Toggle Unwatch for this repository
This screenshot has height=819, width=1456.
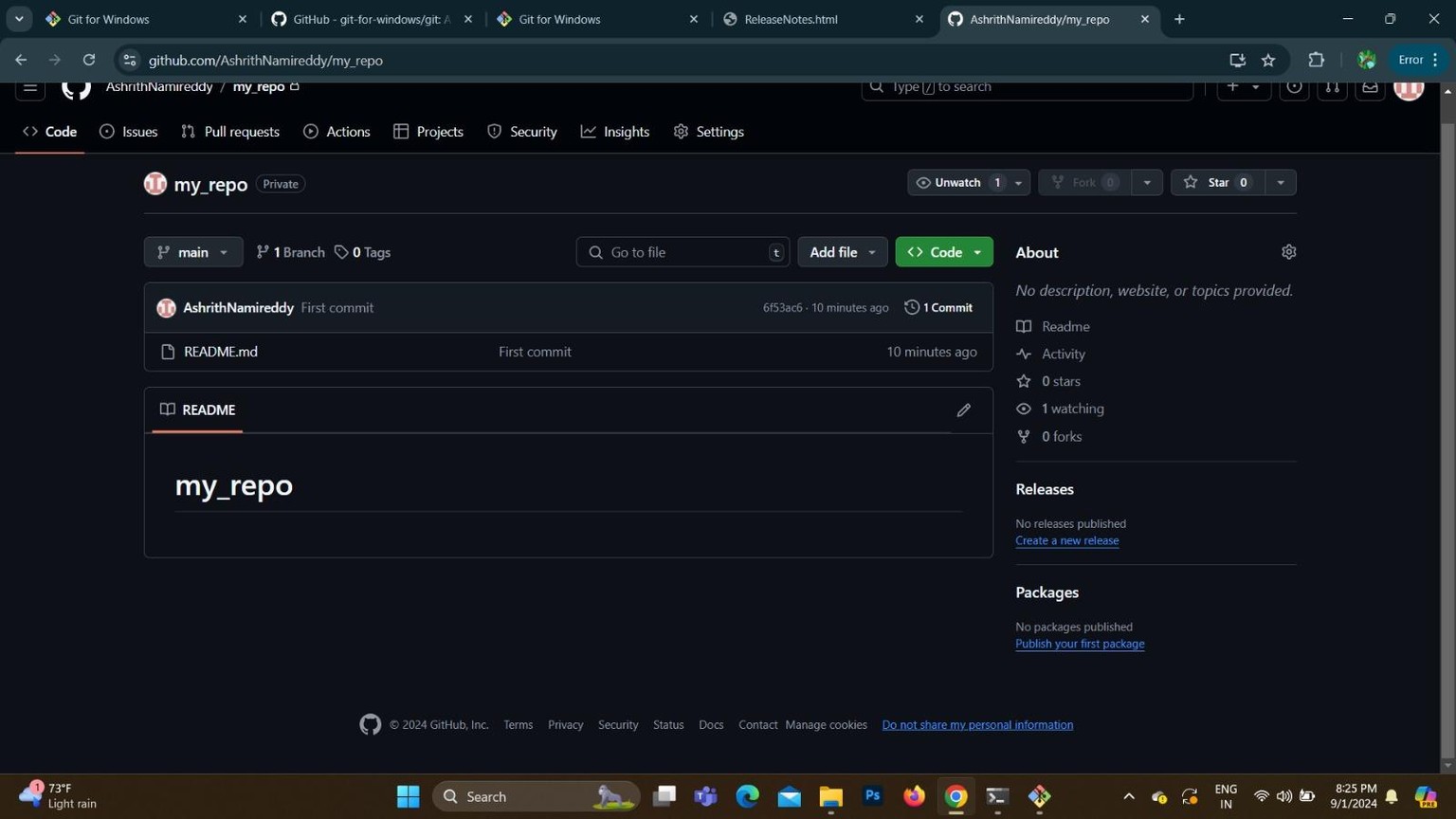957,183
